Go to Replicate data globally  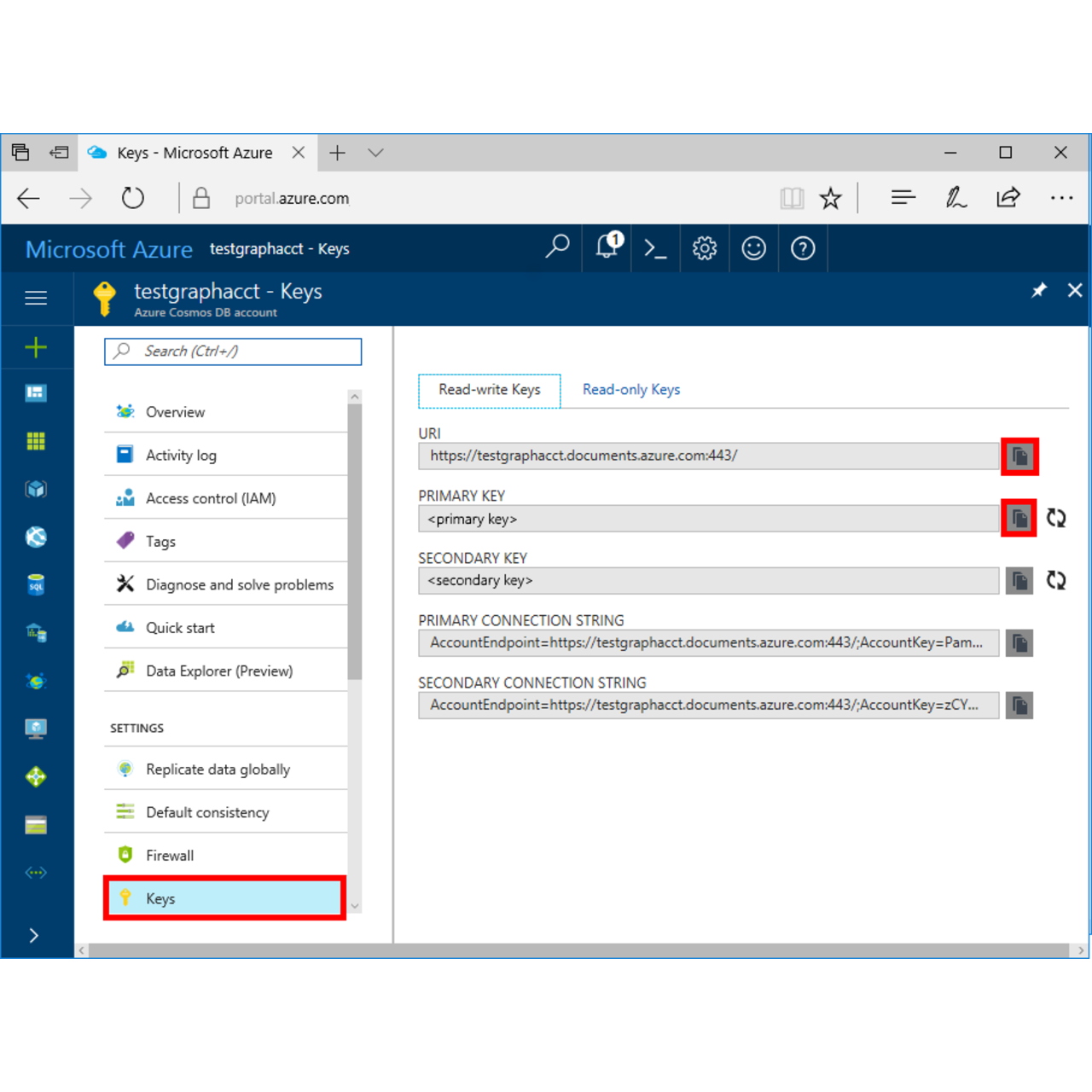coord(218,770)
